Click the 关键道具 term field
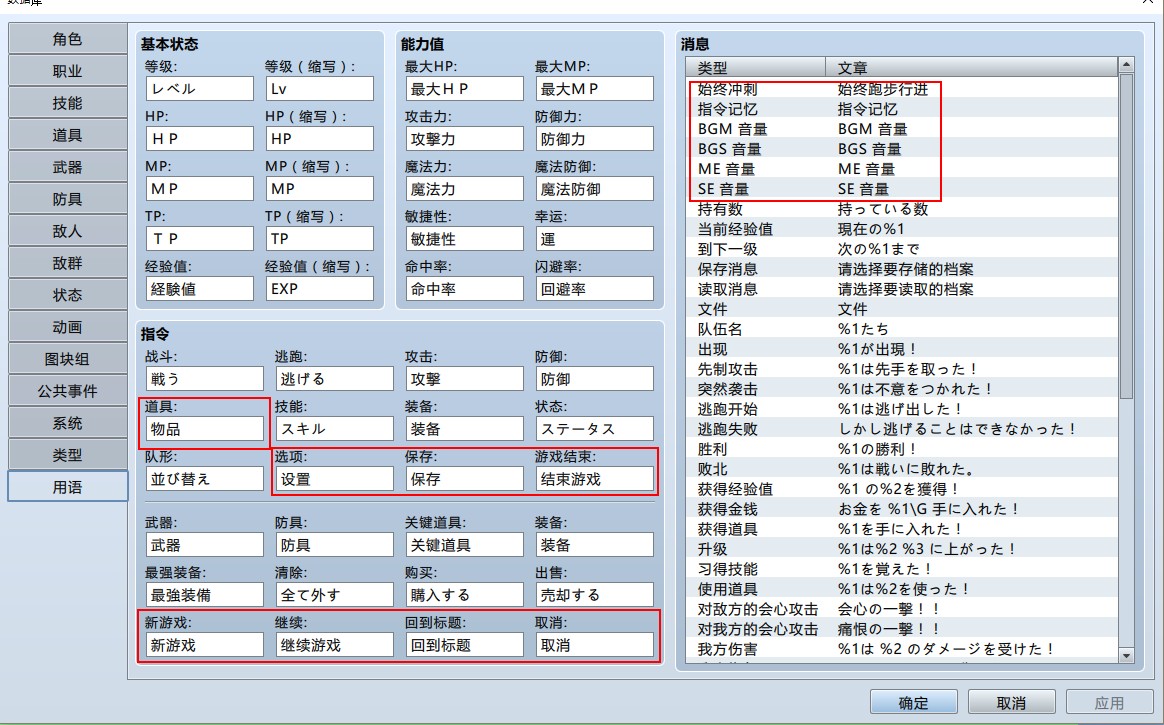 pos(464,545)
